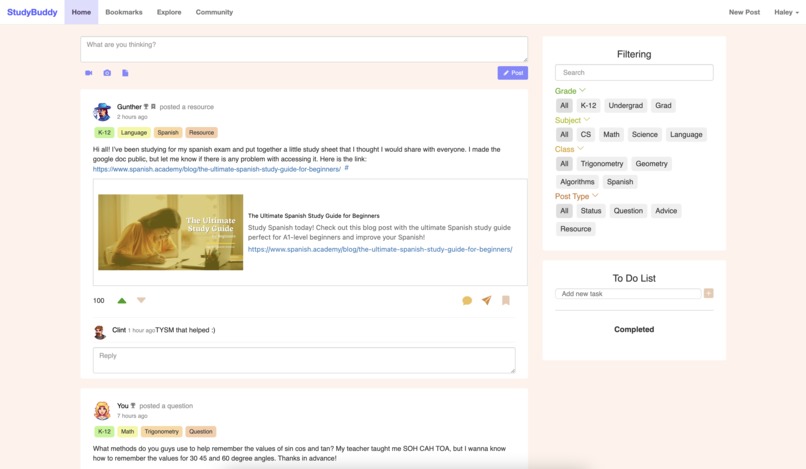This screenshot has width=806, height=469.
Task: Filter Post Type by Question
Action: (628, 211)
